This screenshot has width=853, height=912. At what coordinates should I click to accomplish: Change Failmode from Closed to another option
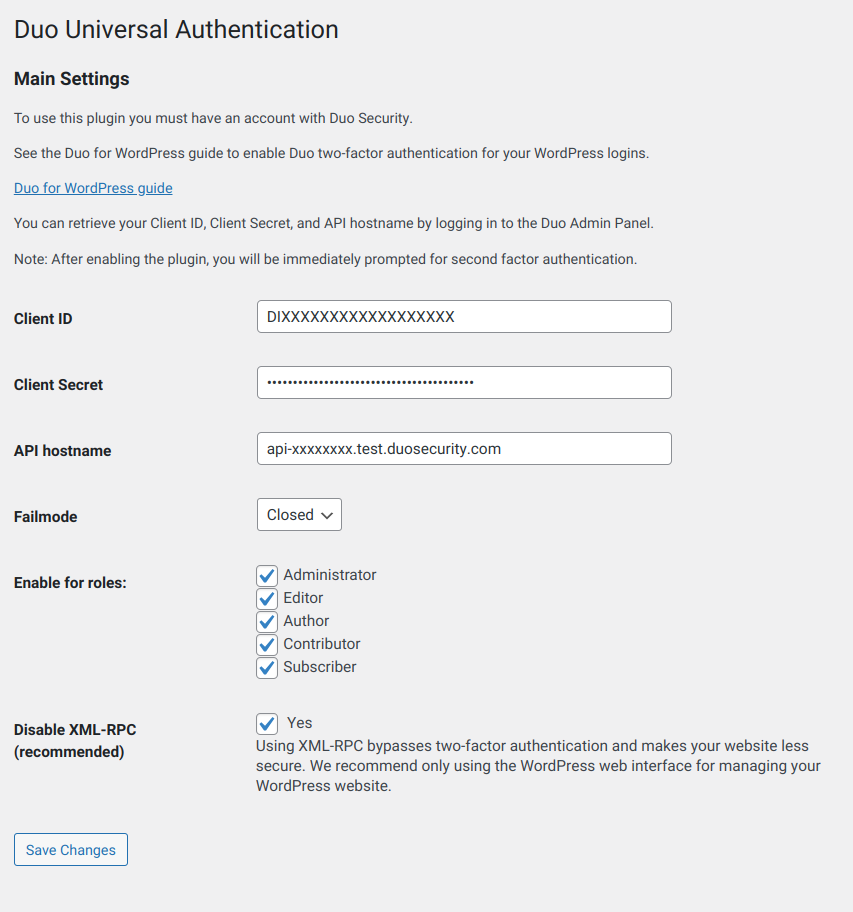click(298, 514)
